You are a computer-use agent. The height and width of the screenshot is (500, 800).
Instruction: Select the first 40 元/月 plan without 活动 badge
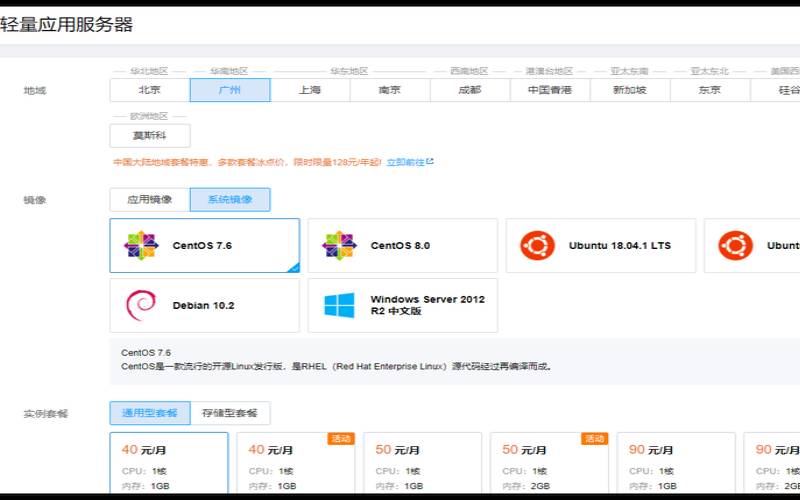click(169, 463)
